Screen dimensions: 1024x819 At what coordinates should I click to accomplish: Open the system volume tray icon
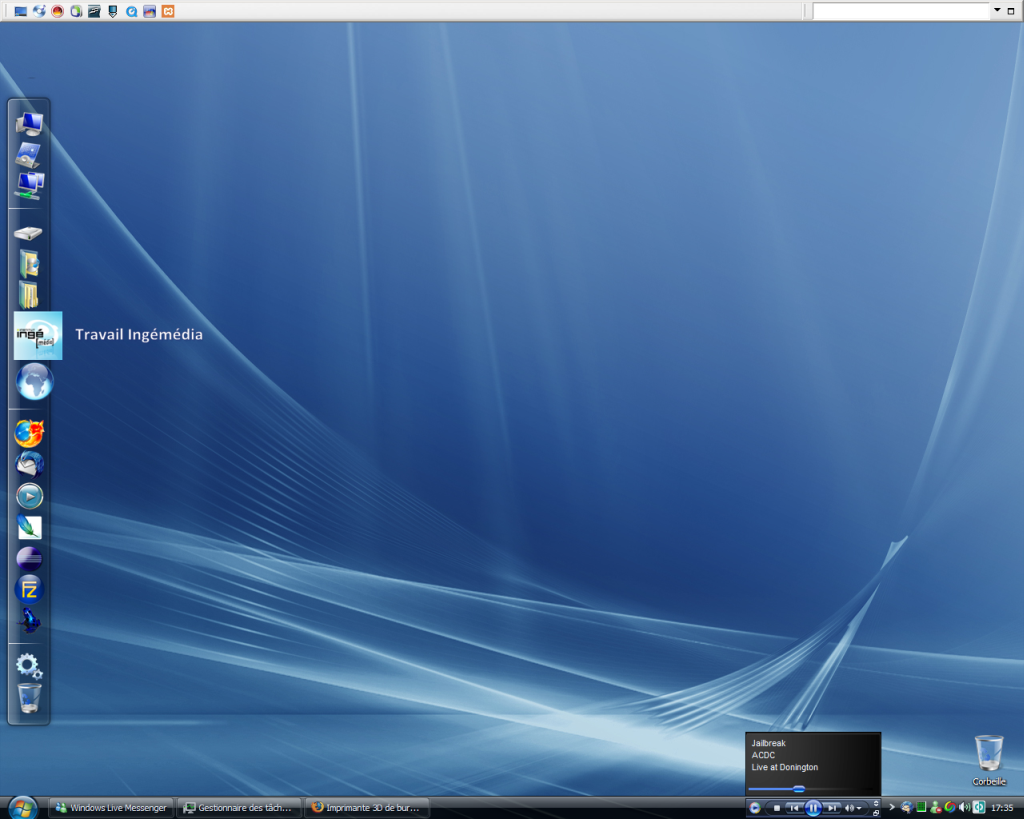(965, 808)
